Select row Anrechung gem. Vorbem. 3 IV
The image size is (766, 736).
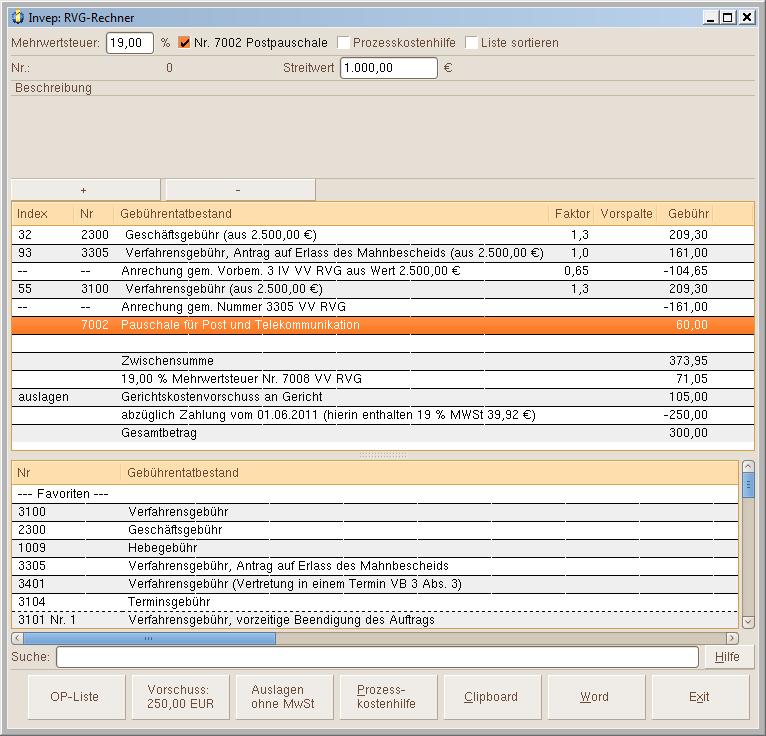tap(383, 271)
